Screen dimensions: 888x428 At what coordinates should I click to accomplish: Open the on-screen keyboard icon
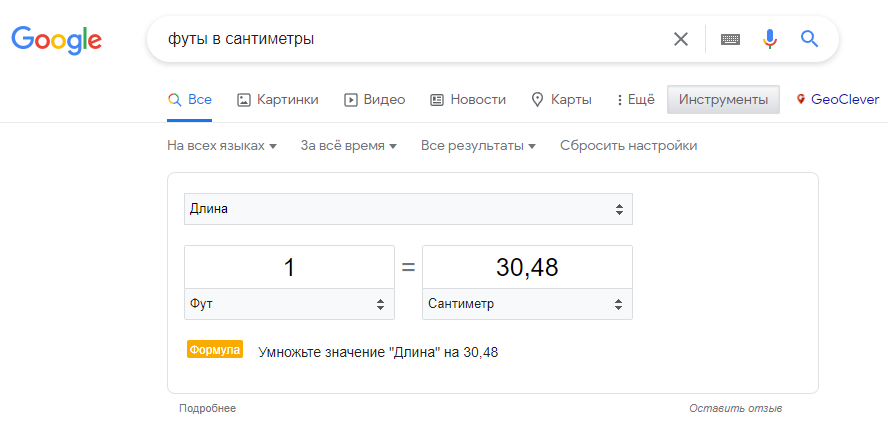click(x=730, y=39)
